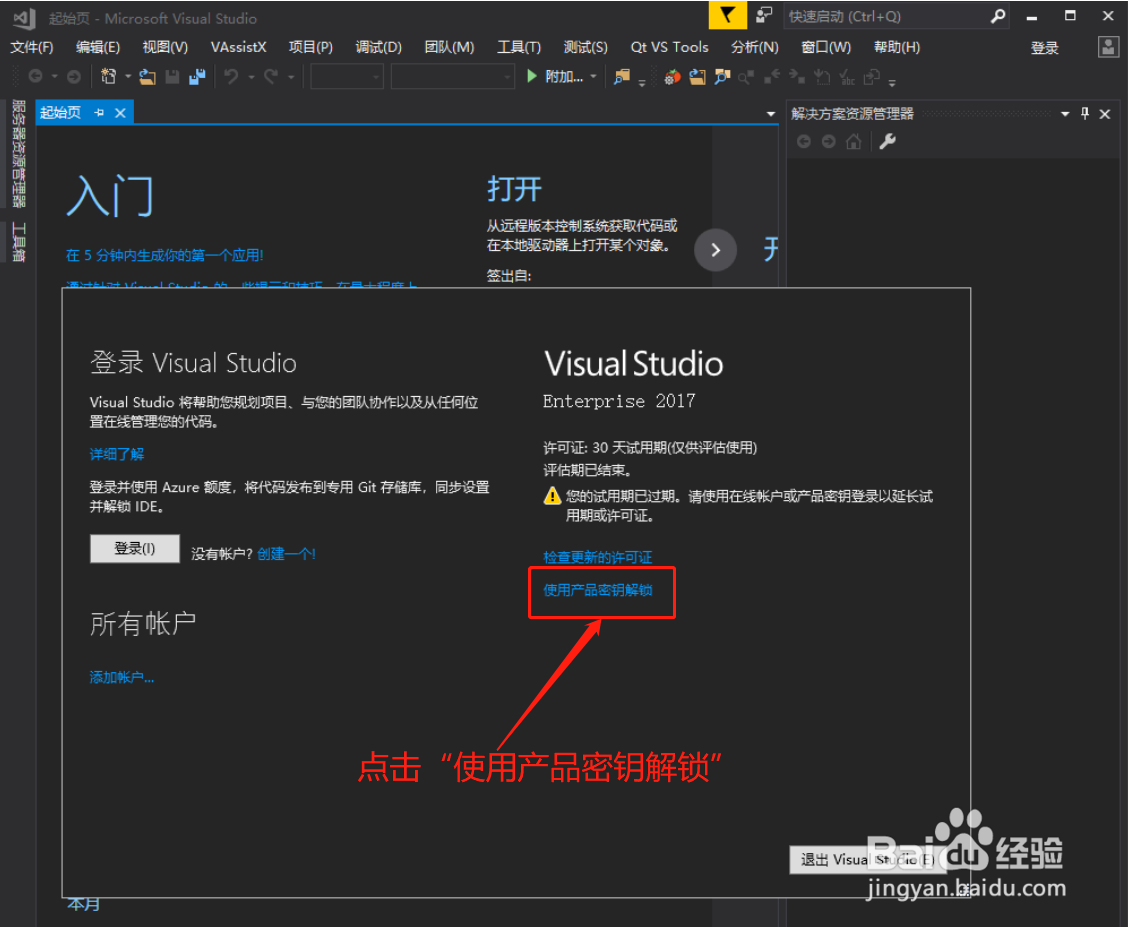Click the Save (single floppy disk) icon
Image resolution: width=1128 pixels, height=927 pixels.
[173, 76]
